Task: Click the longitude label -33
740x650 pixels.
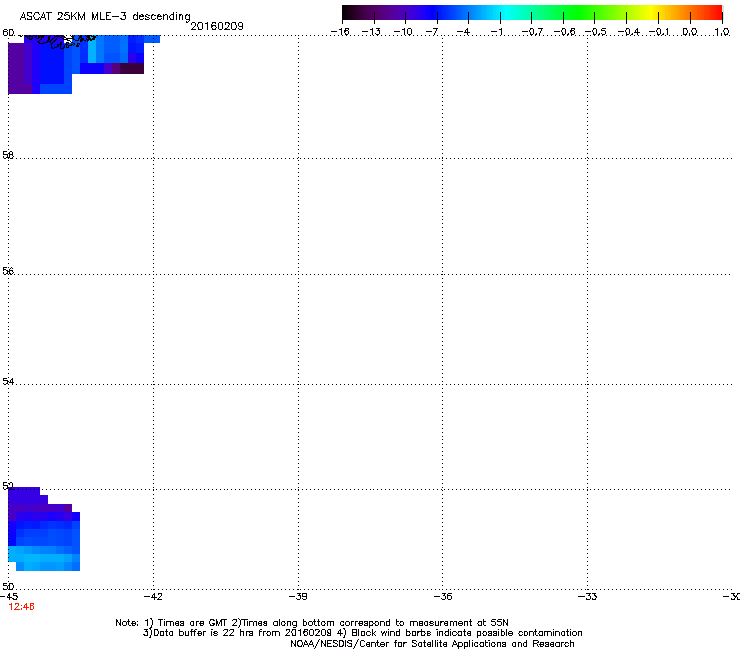Action: [x=587, y=597]
